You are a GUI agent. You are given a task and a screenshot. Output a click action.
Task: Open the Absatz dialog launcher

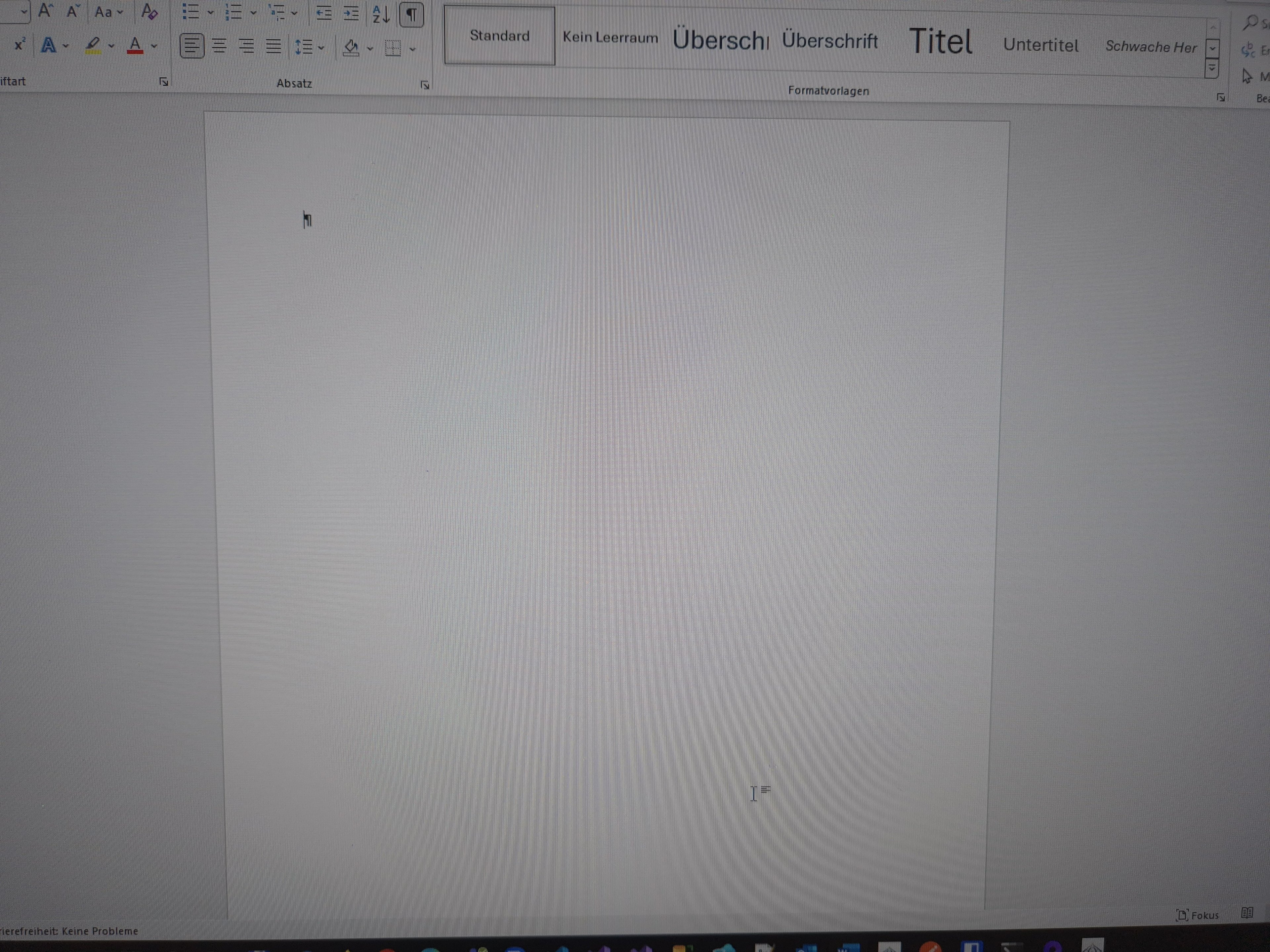[425, 86]
